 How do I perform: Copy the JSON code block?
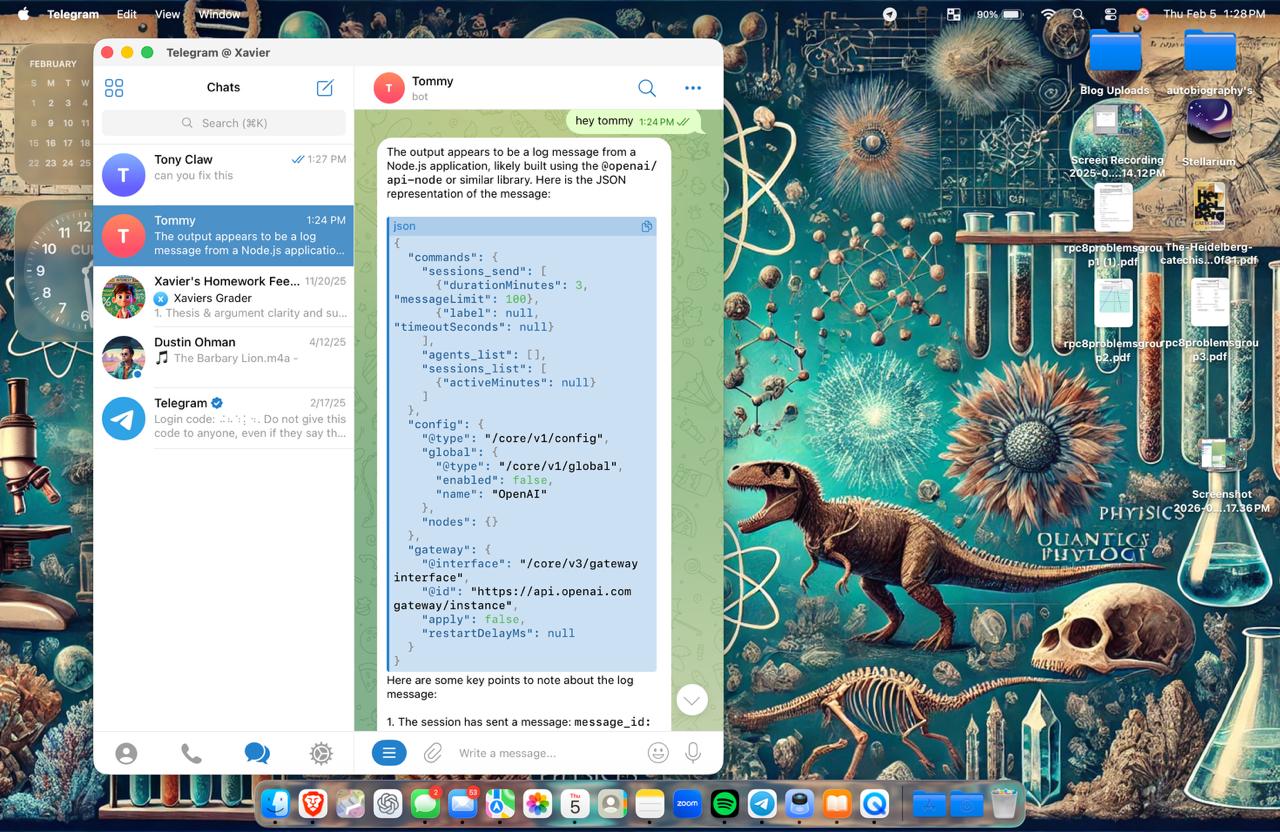tap(646, 227)
